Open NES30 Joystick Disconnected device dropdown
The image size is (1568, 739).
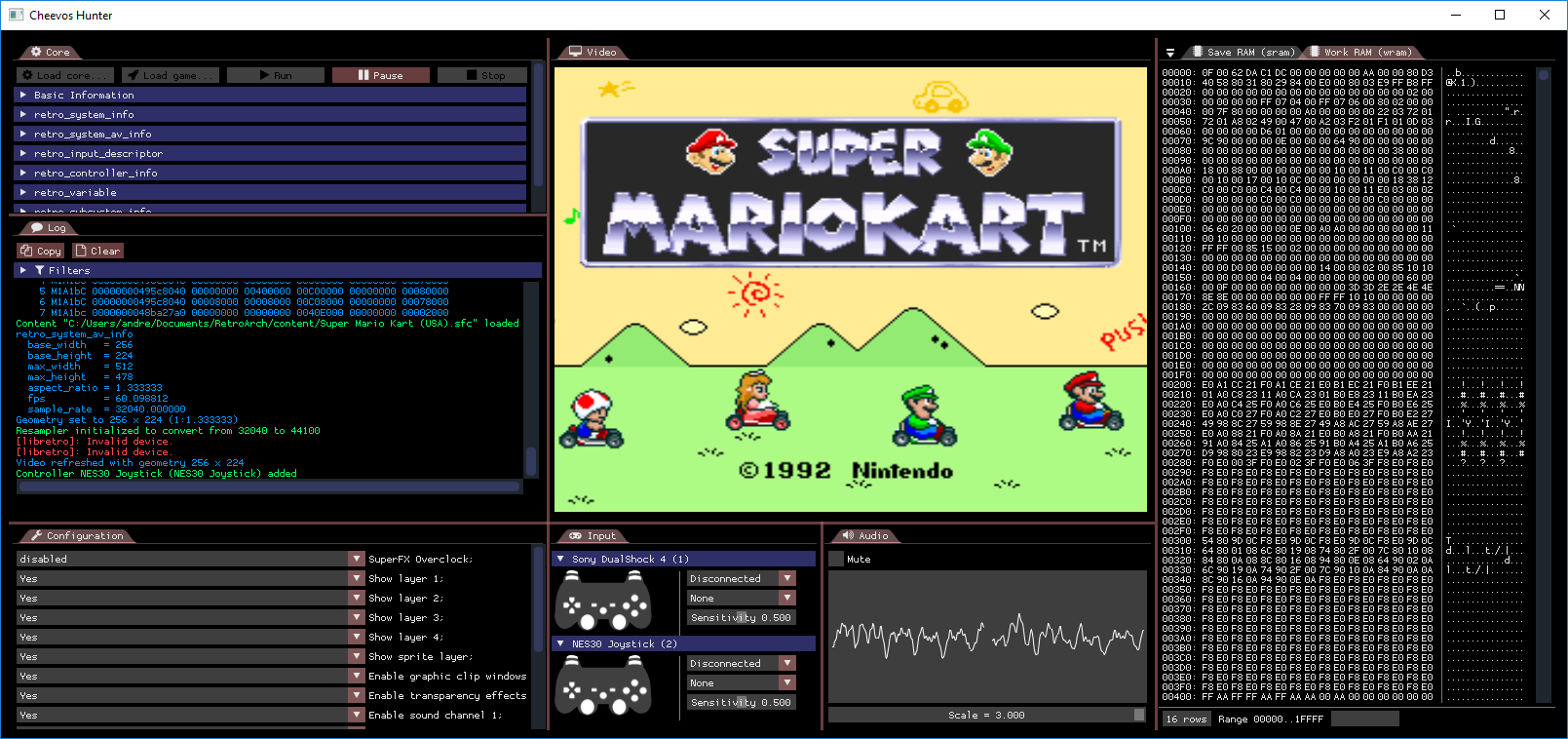tap(742, 663)
